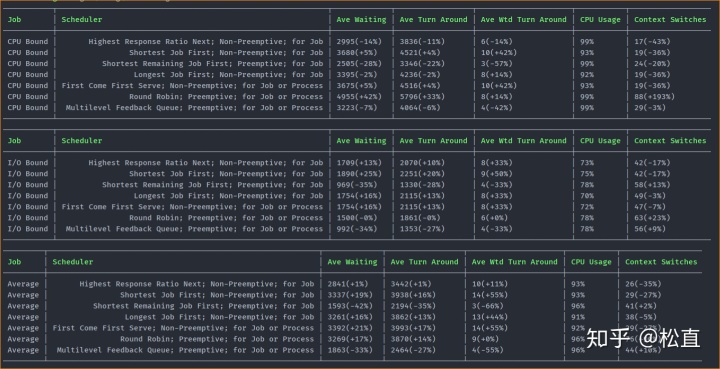Click the 9(+0%) weighted turn around value

coord(485,339)
